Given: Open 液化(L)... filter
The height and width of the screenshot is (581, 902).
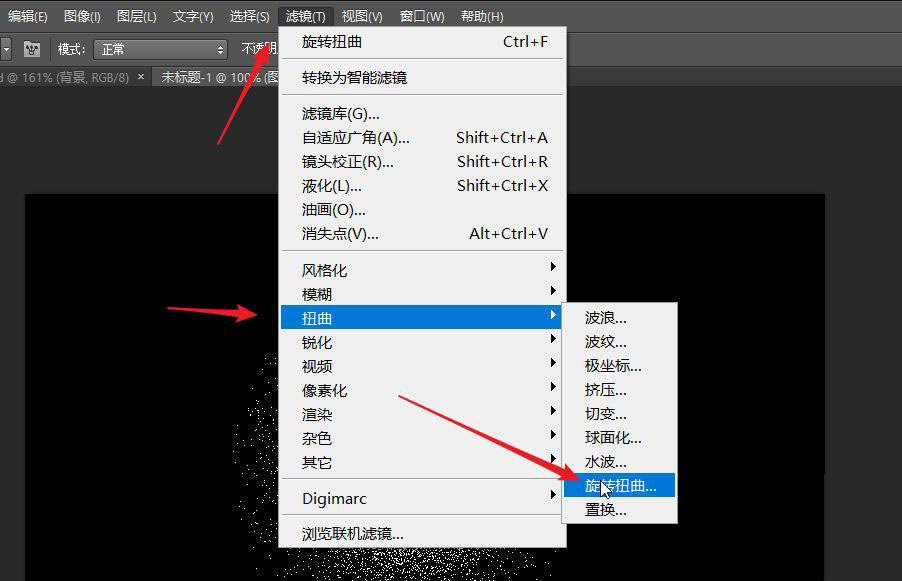Looking at the screenshot, I should [x=422, y=186].
